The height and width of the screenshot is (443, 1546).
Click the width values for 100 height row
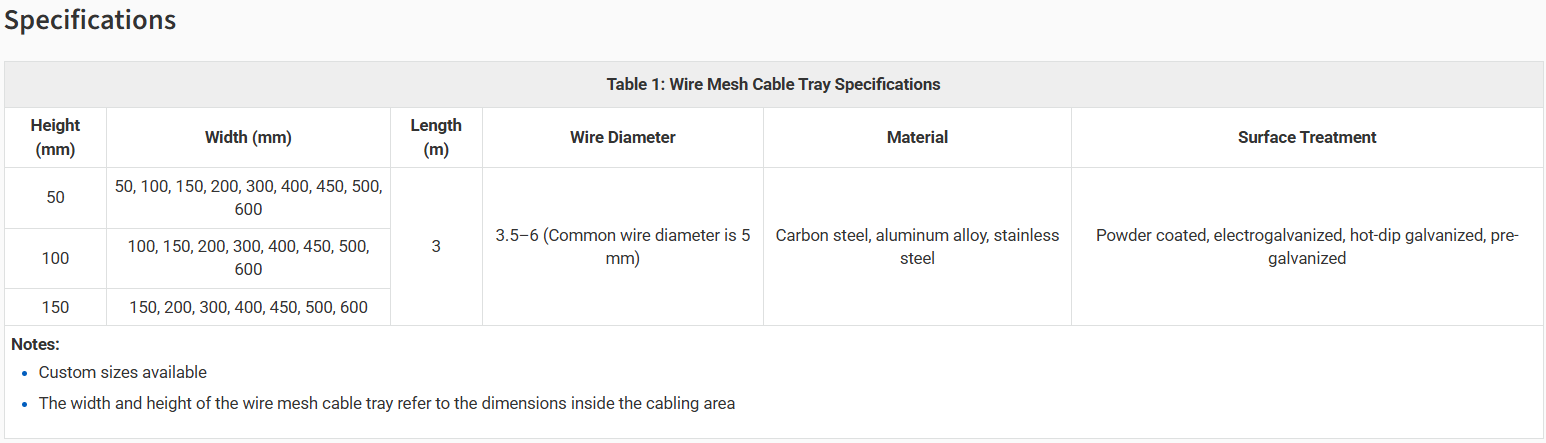[248, 258]
